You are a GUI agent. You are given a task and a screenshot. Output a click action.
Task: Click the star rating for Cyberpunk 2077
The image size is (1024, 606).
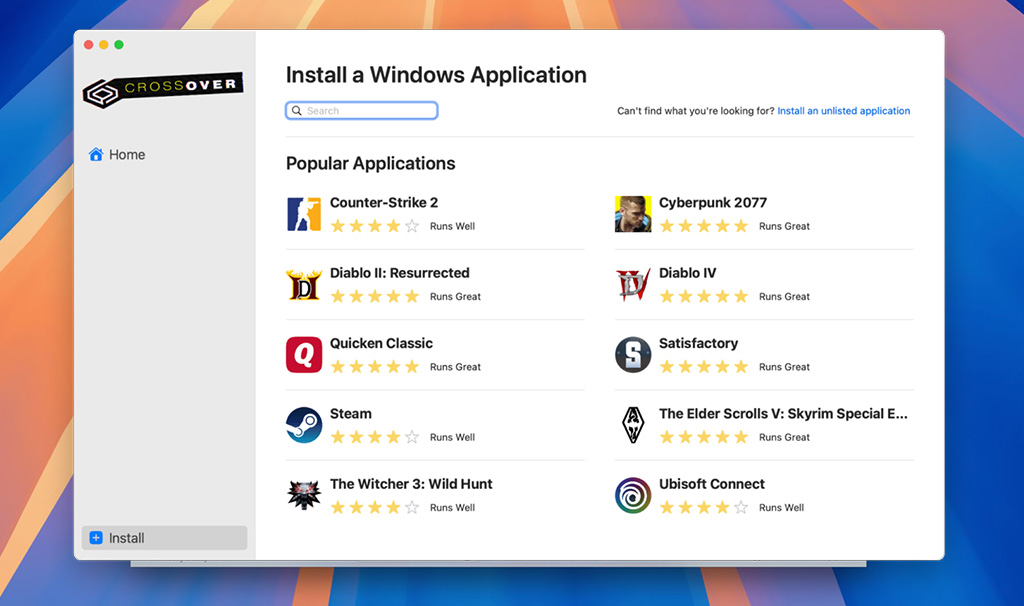[704, 226]
